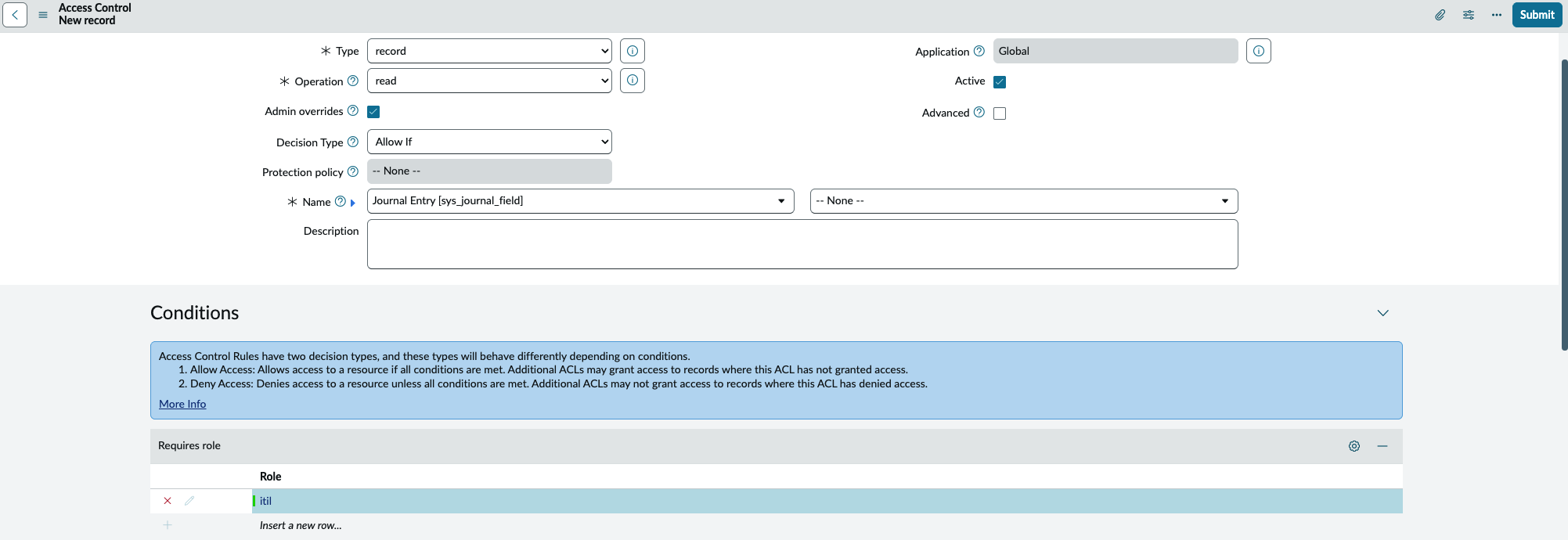Open the manage attachments paperclip icon
This screenshot has height=540, width=1568.
tap(1440, 15)
